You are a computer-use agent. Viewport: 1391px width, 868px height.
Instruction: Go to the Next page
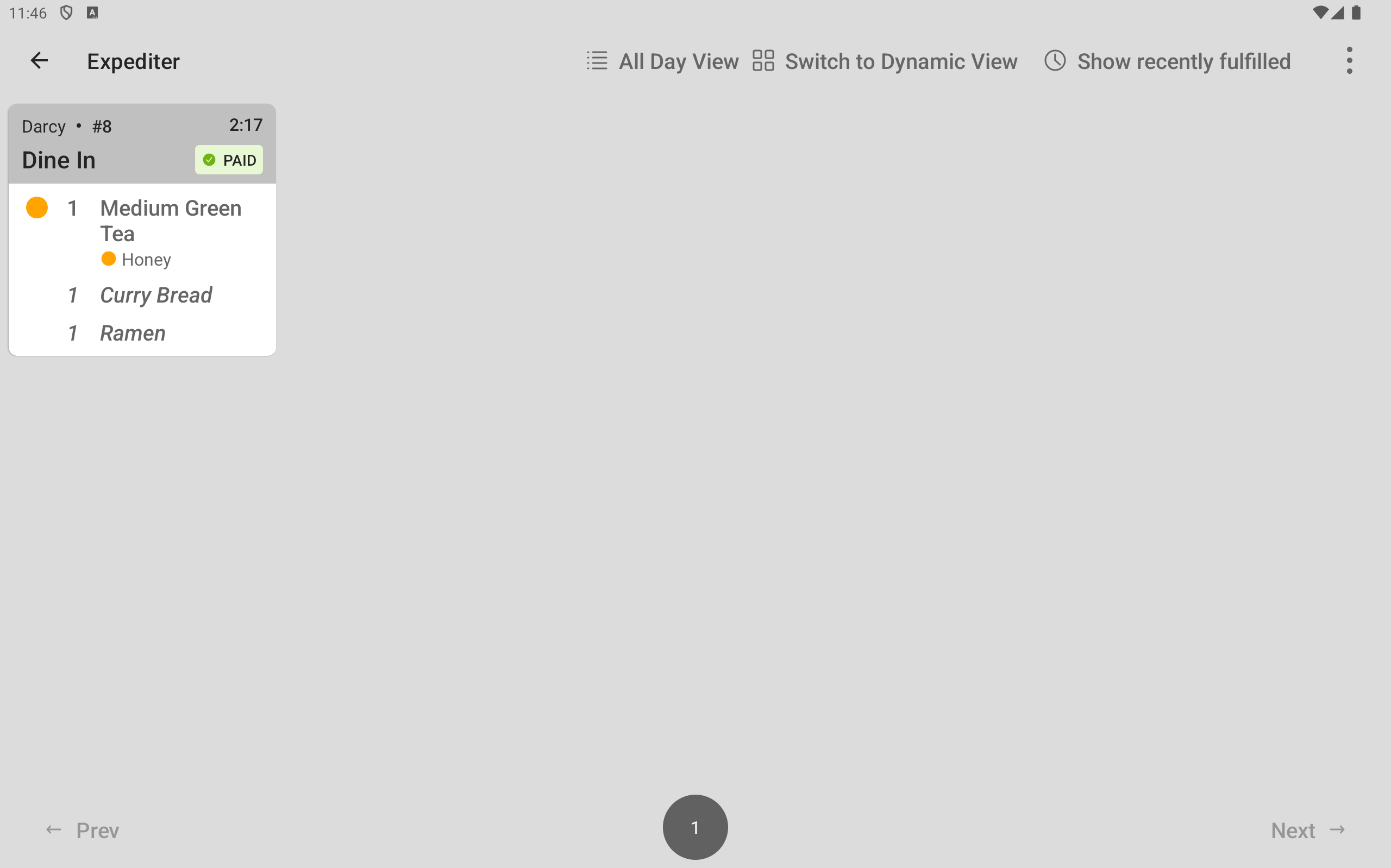[x=1308, y=830]
